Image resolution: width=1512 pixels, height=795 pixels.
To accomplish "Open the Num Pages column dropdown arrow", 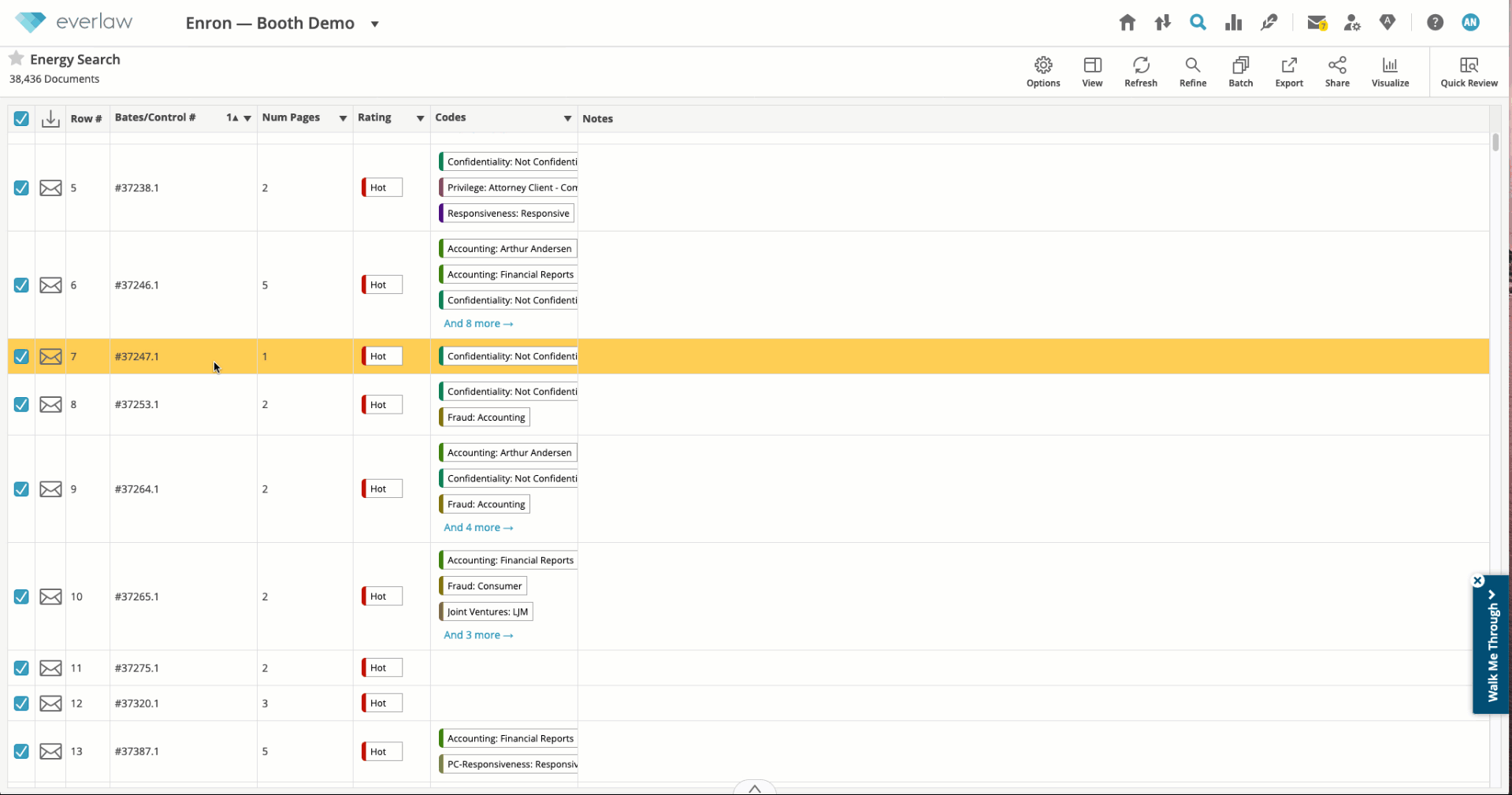I will click(343, 118).
